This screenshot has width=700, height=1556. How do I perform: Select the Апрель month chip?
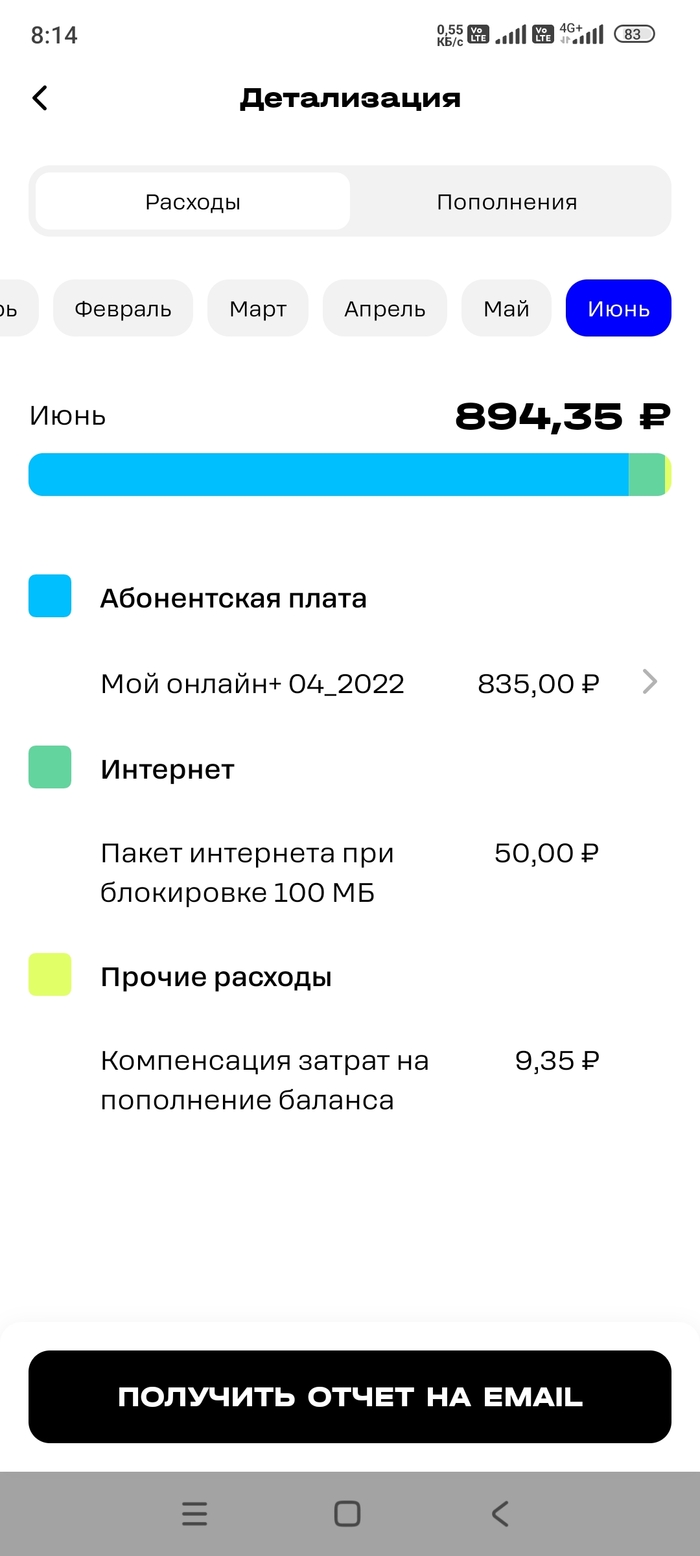(385, 309)
